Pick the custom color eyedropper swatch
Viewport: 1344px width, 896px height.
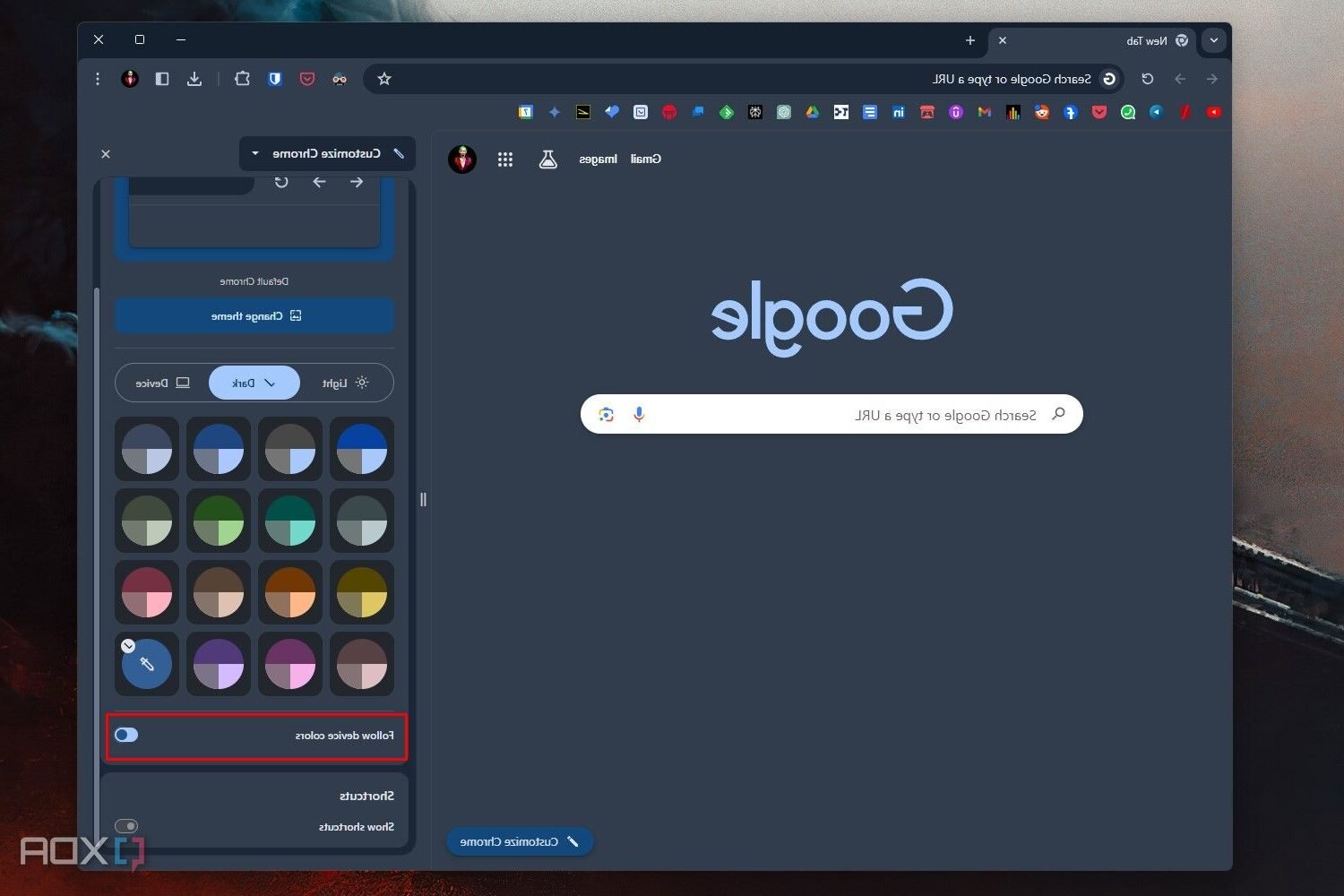(x=147, y=664)
